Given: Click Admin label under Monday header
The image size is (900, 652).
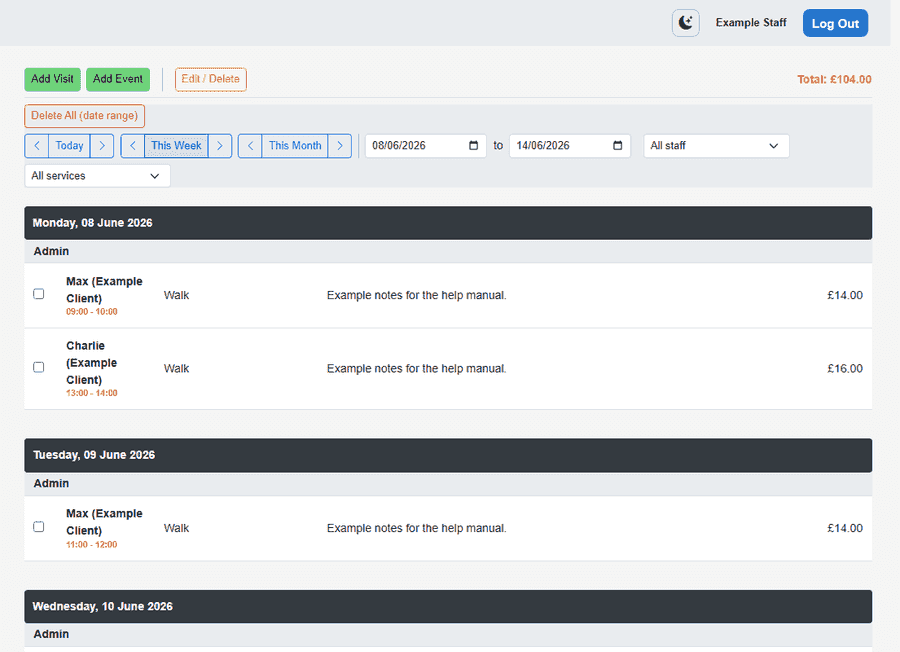Looking at the screenshot, I should [x=51, y=251].
